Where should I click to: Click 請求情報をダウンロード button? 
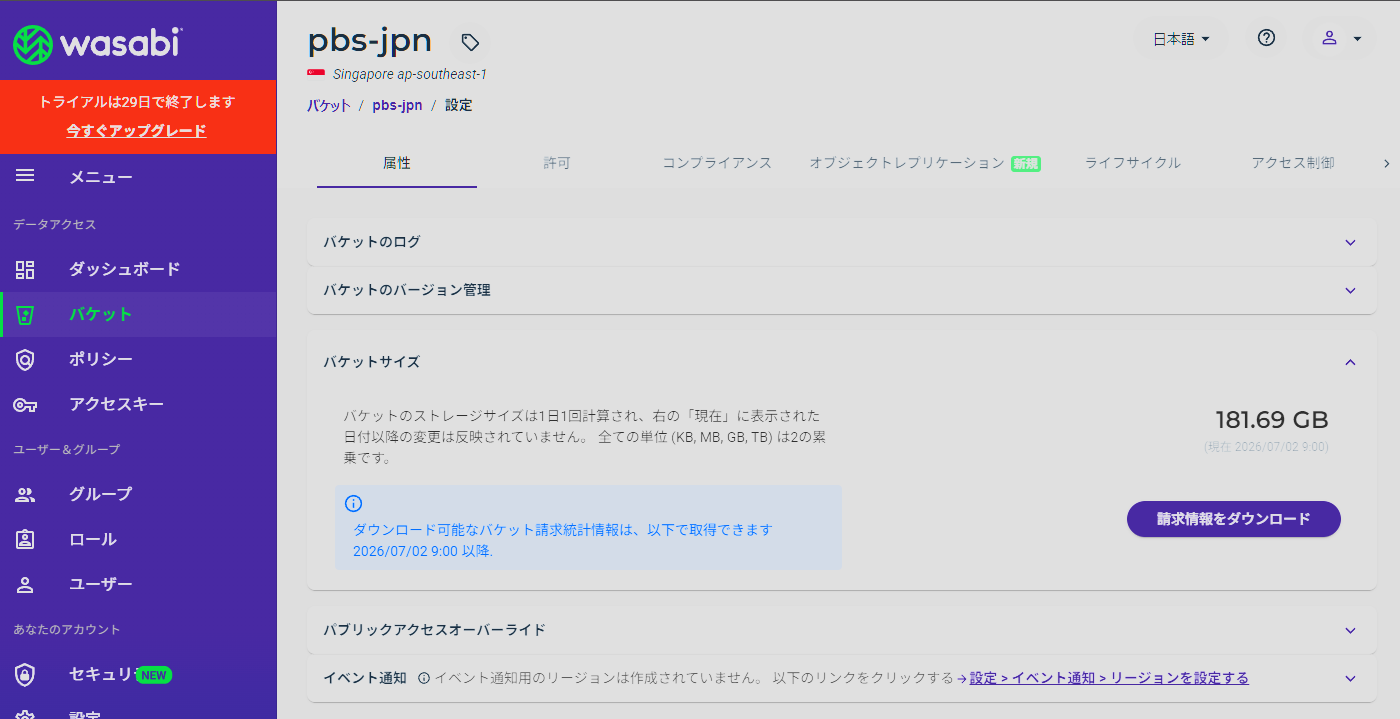1233,519
